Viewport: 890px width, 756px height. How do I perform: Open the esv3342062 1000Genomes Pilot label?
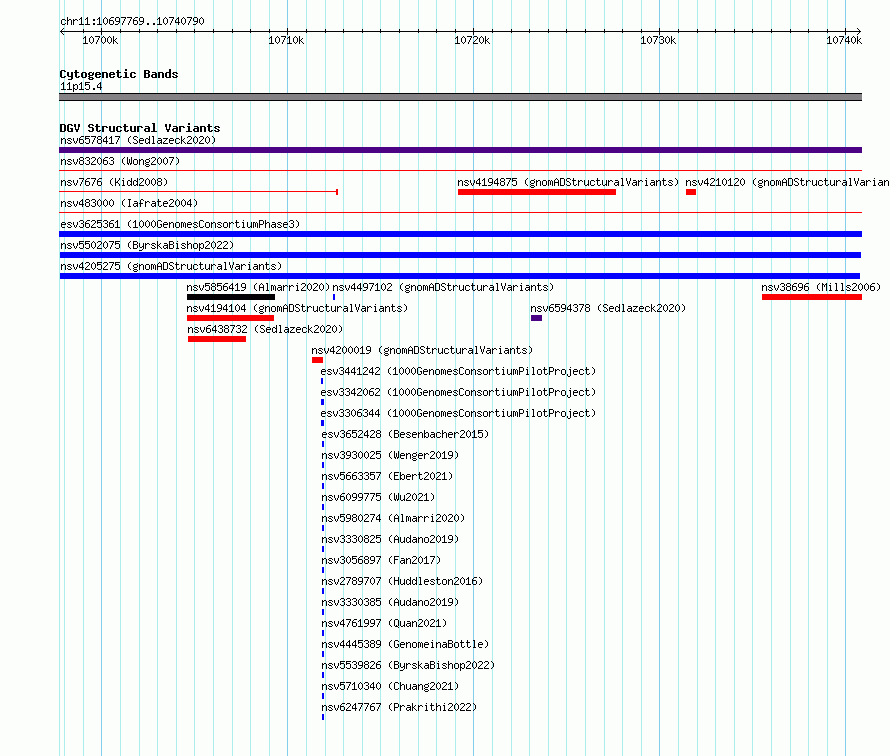pyautogui.click(x=458, y=392)
